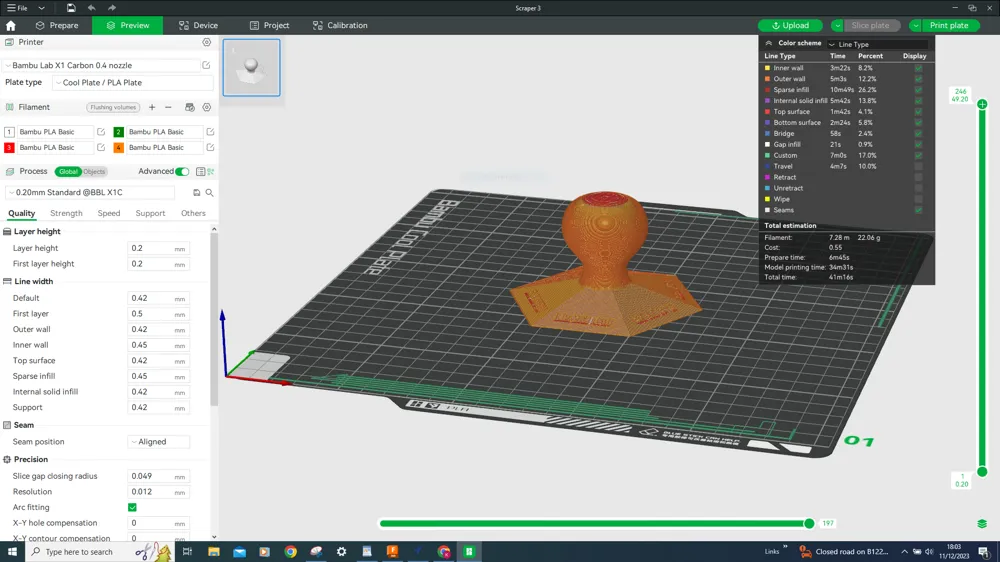Click the Flushing volumes button
Viewport: 1000px width, 562px height.
pos(113,107)
